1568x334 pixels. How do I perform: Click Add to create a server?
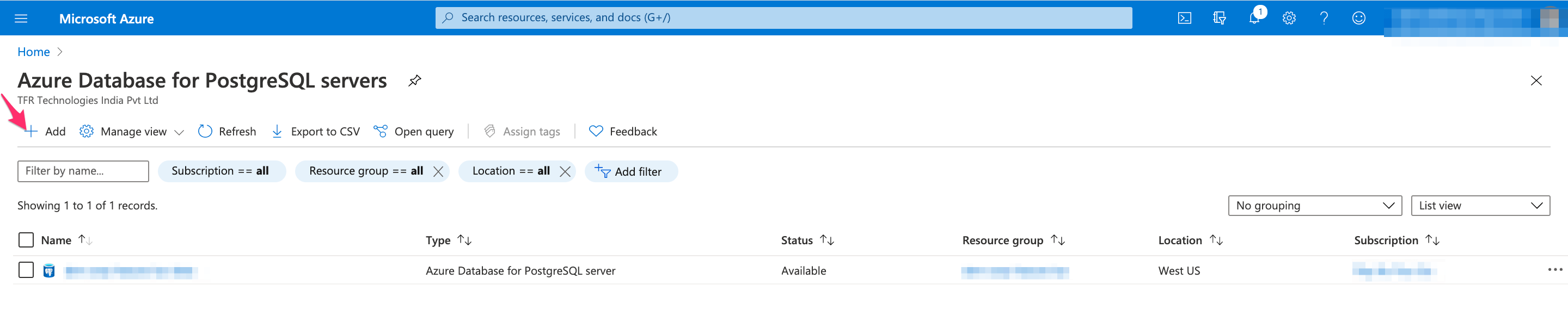pos(45,132)
